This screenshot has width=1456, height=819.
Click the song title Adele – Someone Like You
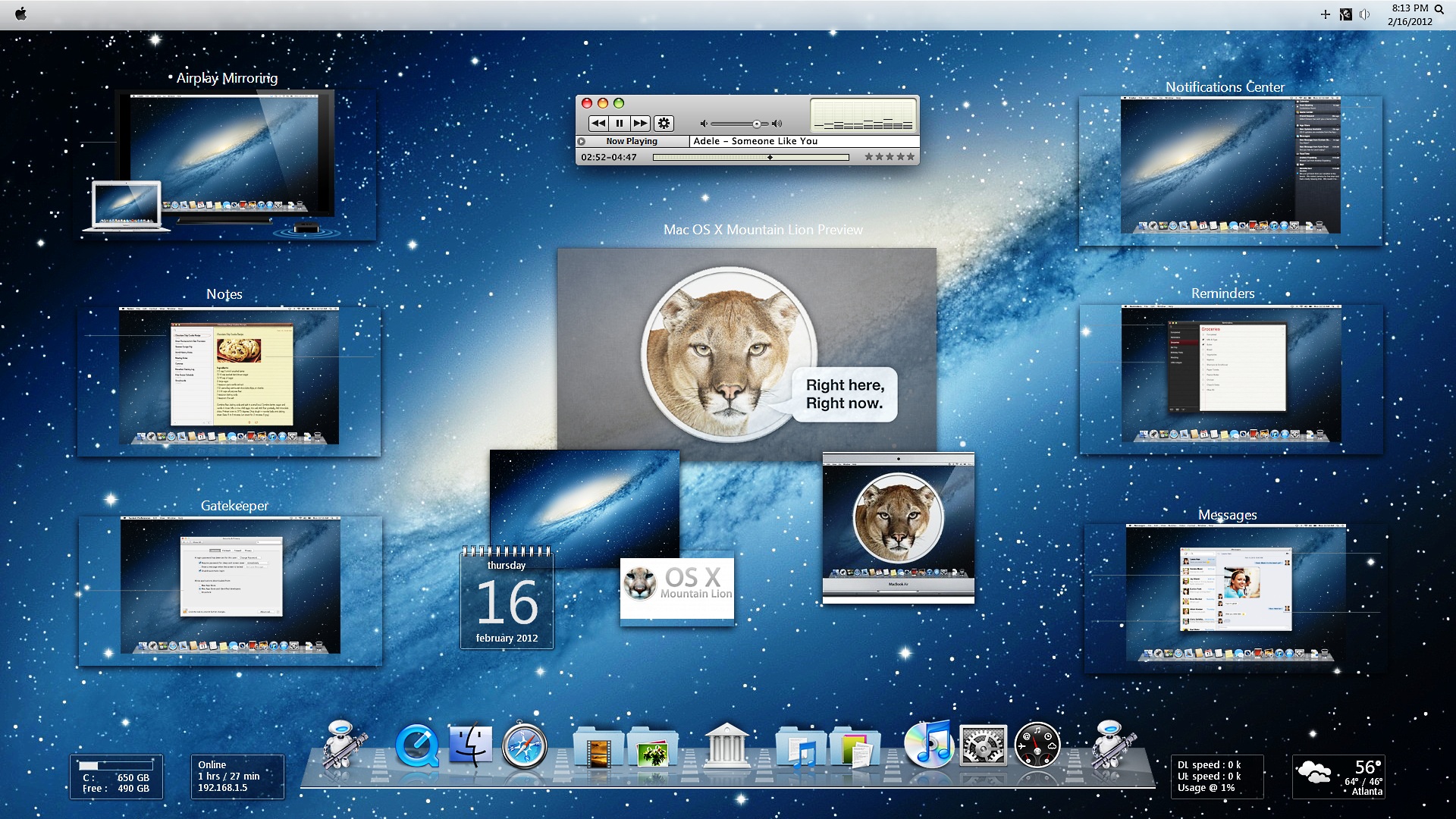pos(755,141)
